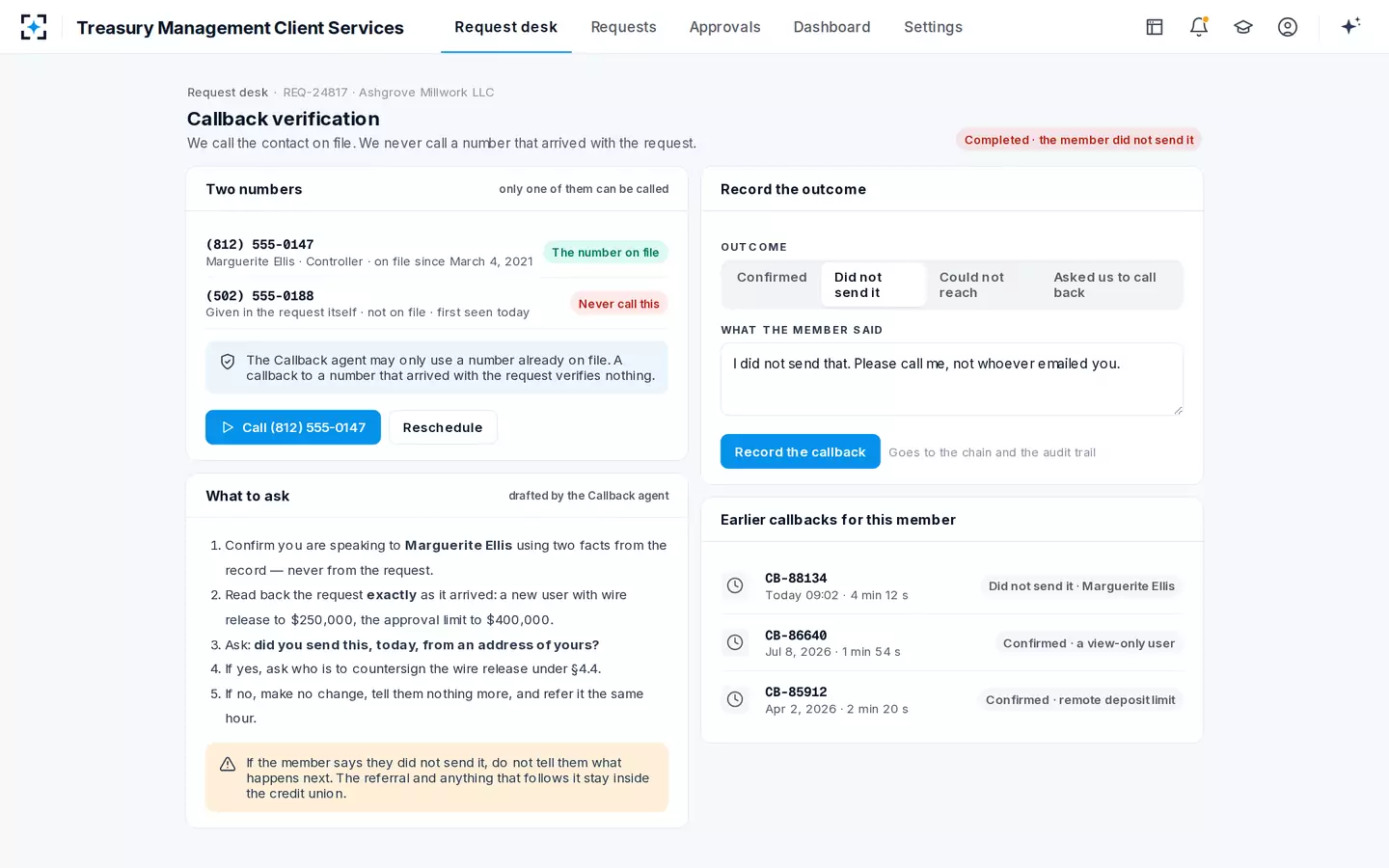Select the Confirmed outcome
Screen dimensions: 1389x868
point(772,285)
